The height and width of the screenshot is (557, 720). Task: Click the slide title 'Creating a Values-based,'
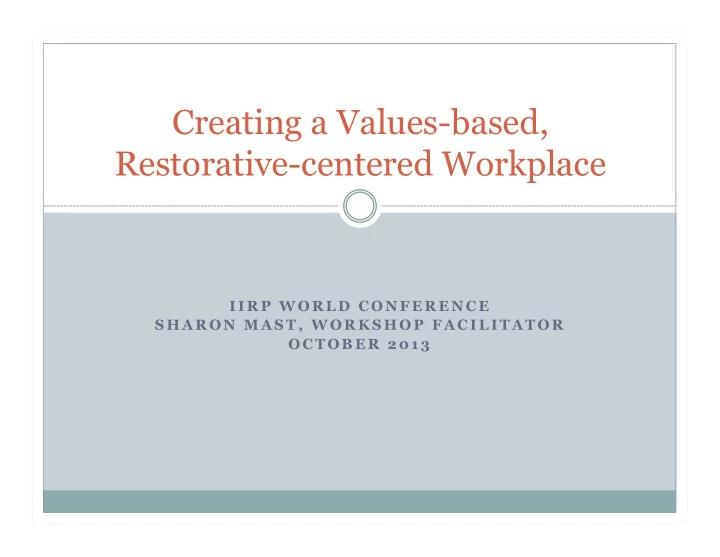pyautogui.click(x=360, y=123)
